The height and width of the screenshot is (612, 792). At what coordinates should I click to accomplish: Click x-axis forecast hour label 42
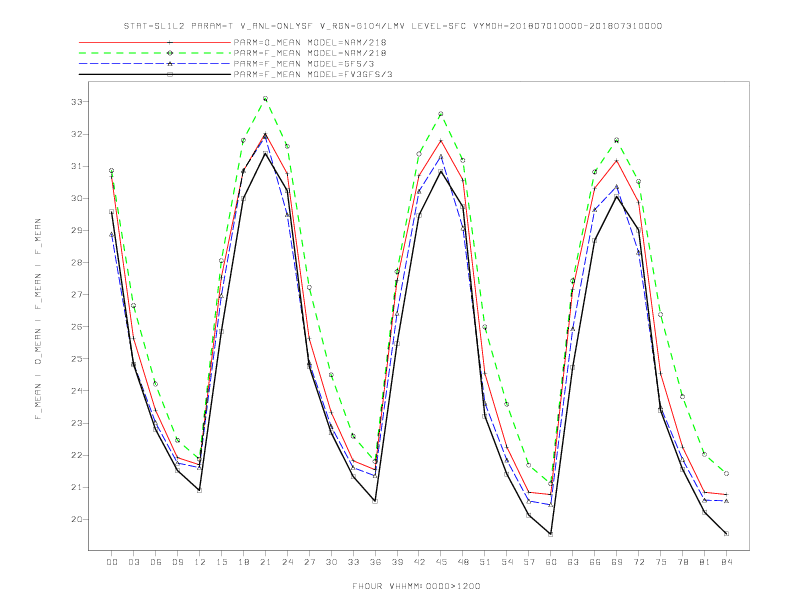419,562
